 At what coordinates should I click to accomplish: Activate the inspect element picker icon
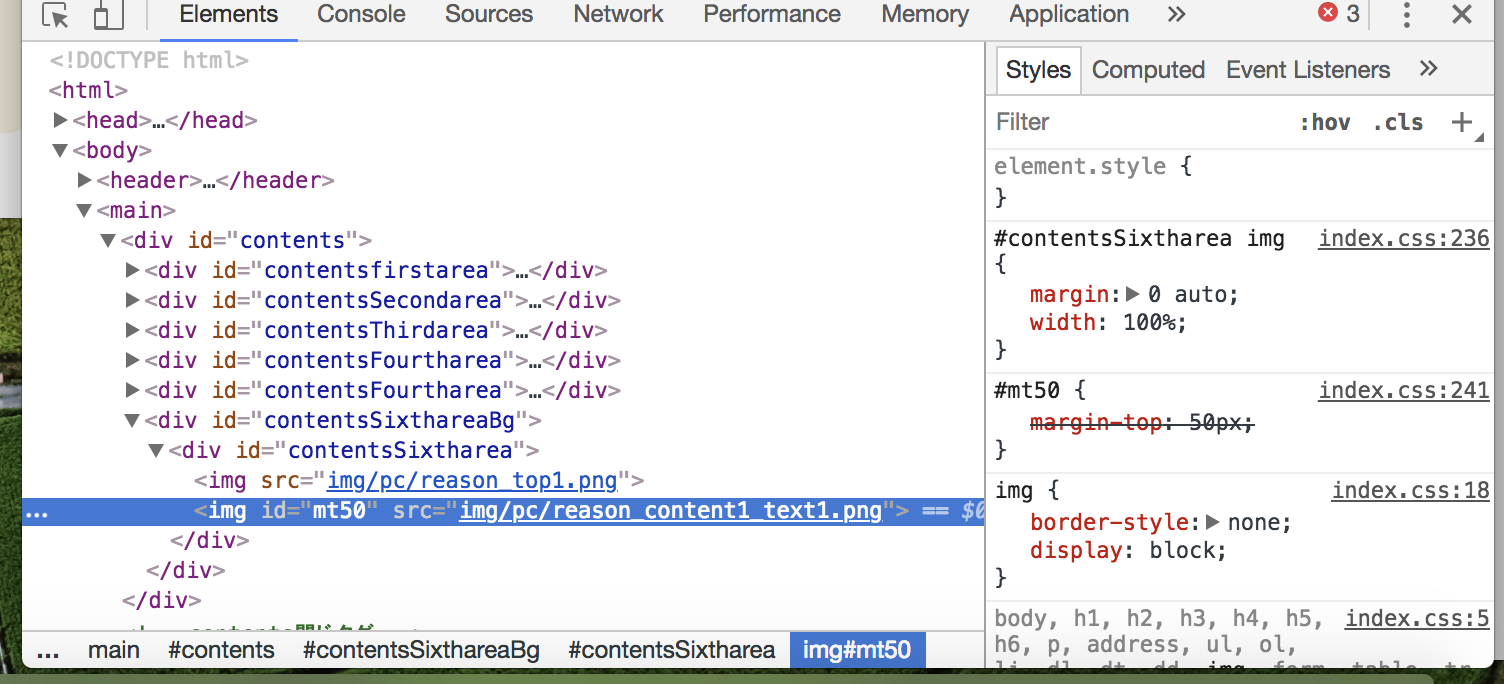pyautogui.click(x=55, y=15)
